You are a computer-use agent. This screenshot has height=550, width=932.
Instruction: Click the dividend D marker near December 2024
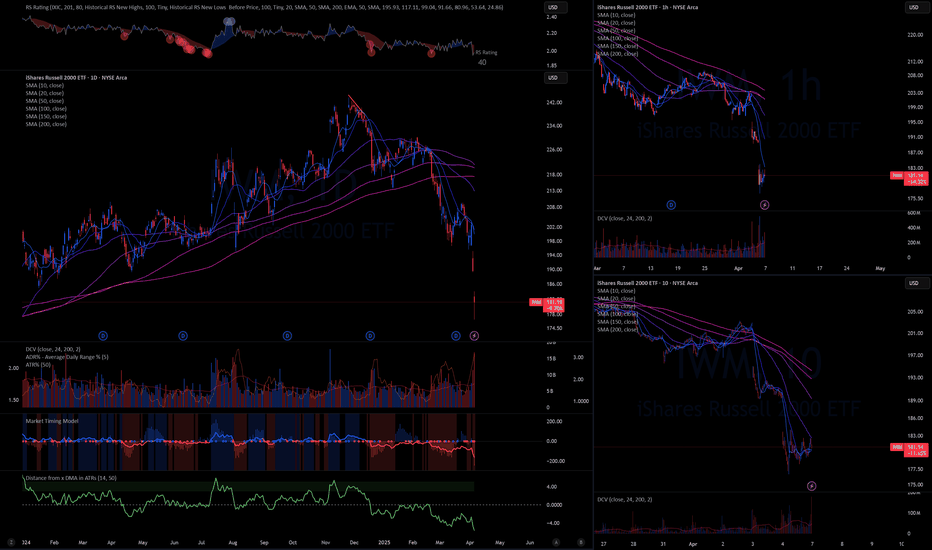tap(370, 336)
